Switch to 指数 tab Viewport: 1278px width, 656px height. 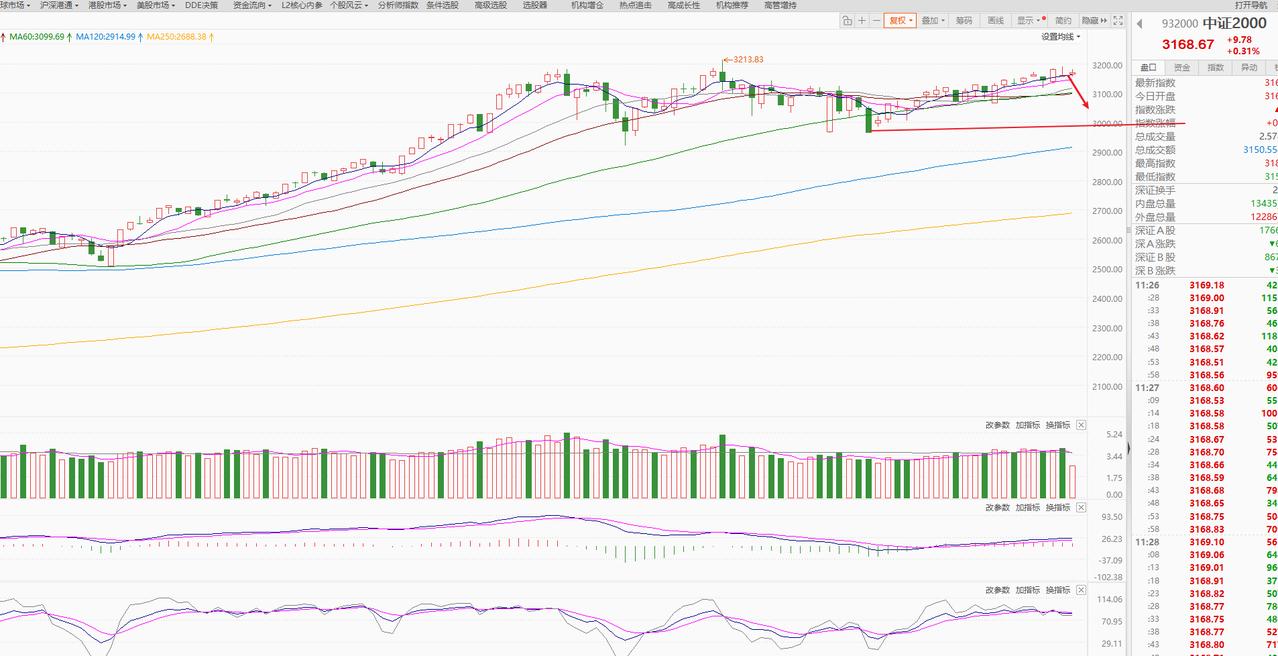[x=1215, y=67]
